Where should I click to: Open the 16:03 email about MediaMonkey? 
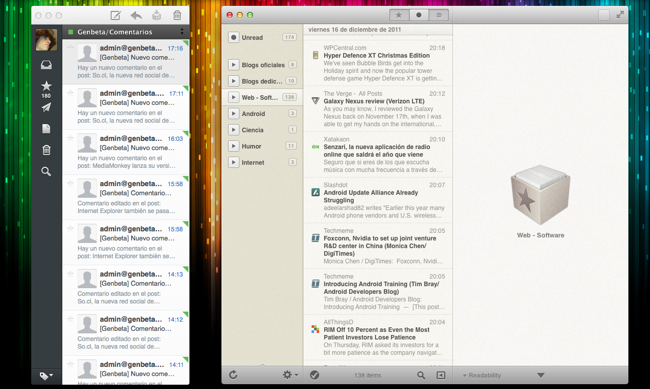pos(126,152)
